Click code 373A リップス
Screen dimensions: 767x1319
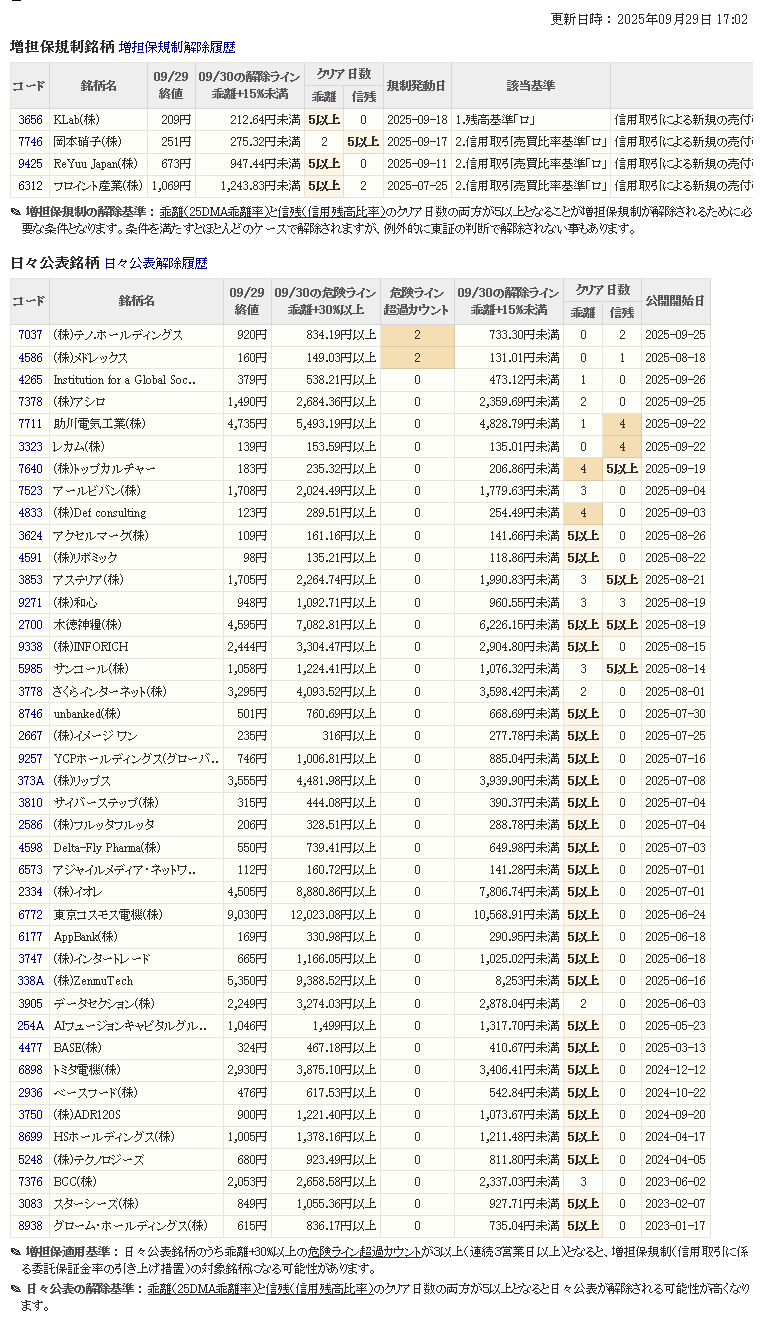click(30, 780)
